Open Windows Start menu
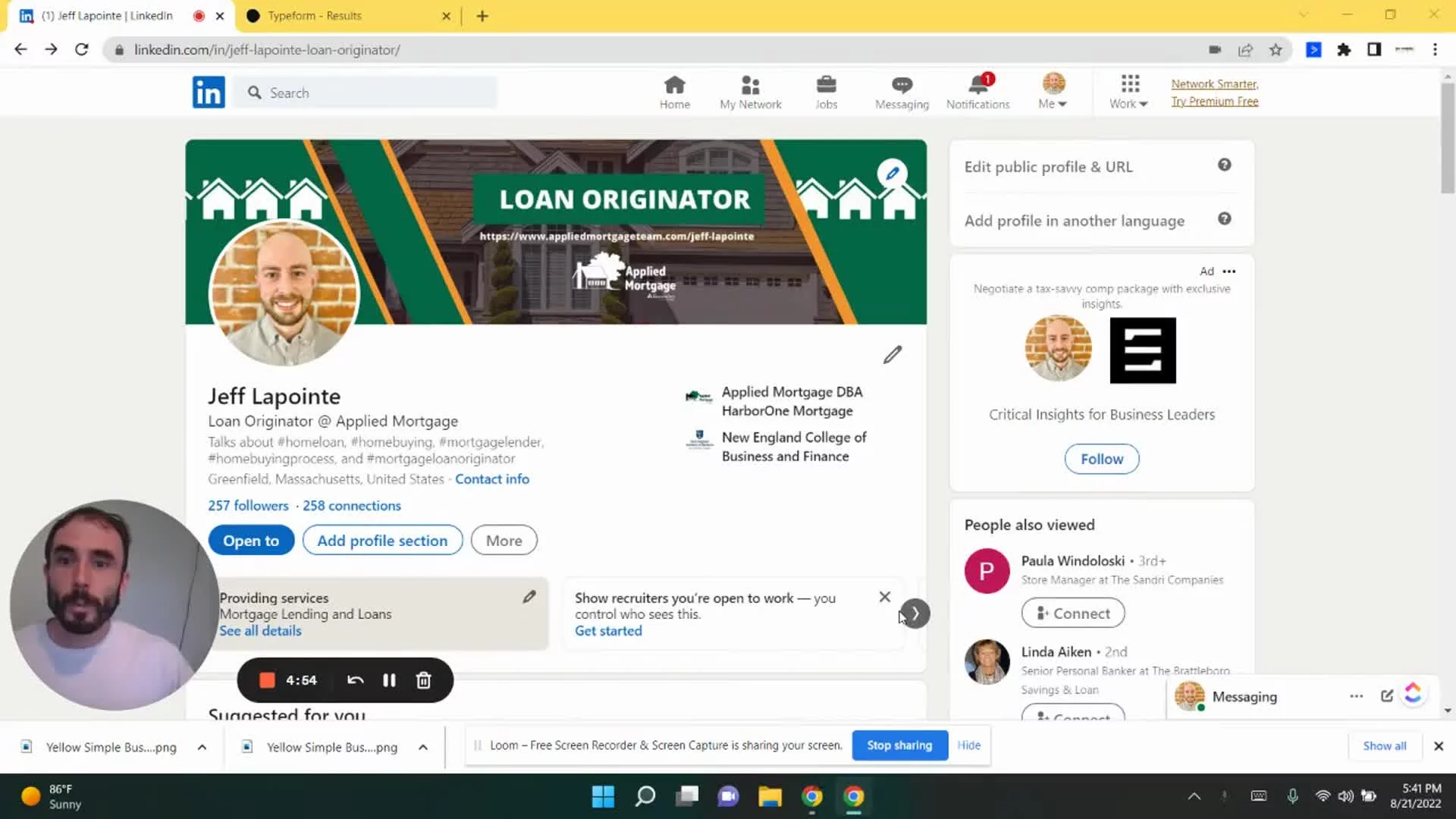This screenshot has width=1456, height=819. point(603,796)
